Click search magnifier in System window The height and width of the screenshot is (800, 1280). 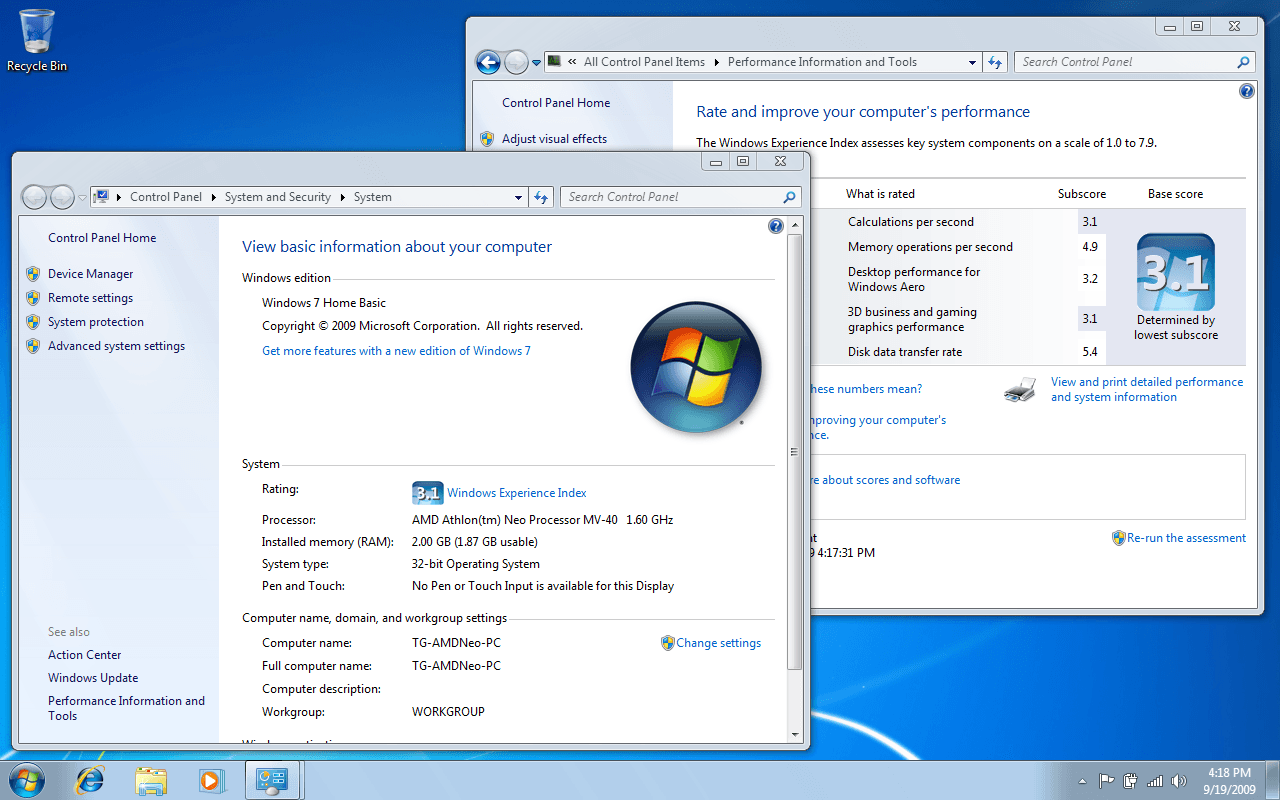point(789,197)
